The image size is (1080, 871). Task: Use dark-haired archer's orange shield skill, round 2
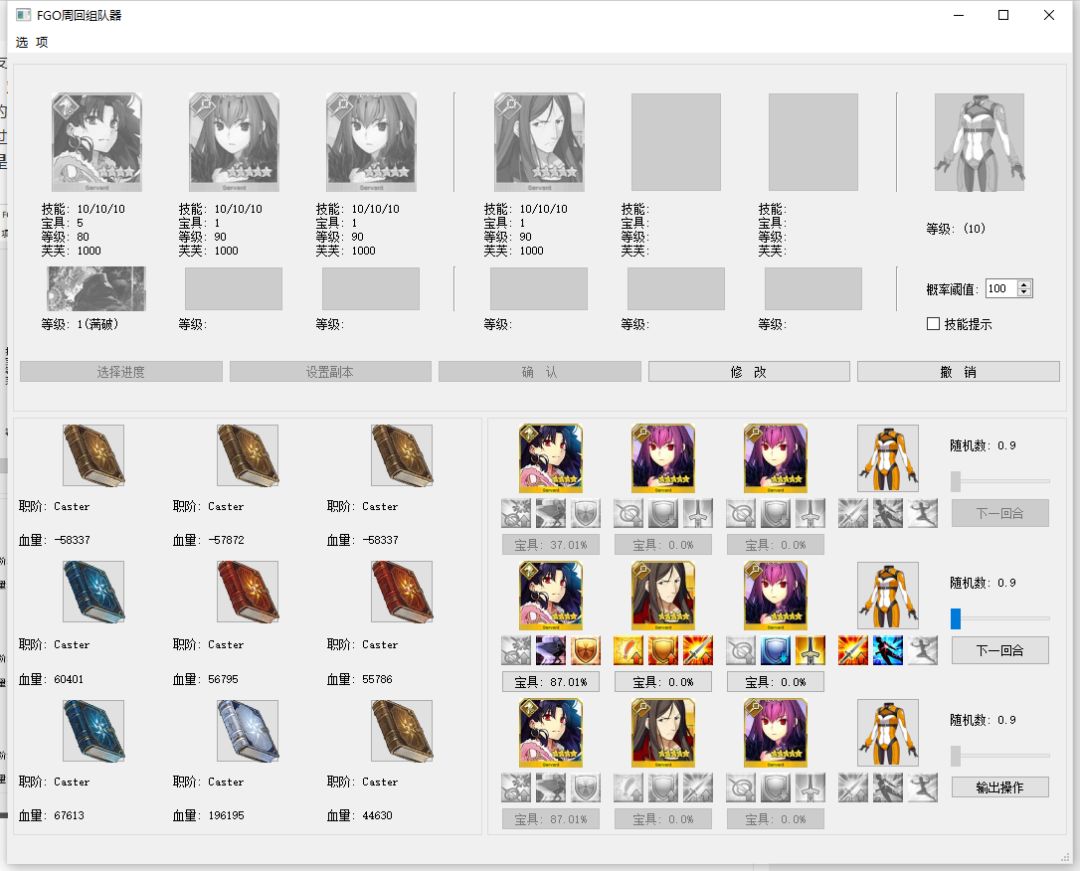point(585,650)
